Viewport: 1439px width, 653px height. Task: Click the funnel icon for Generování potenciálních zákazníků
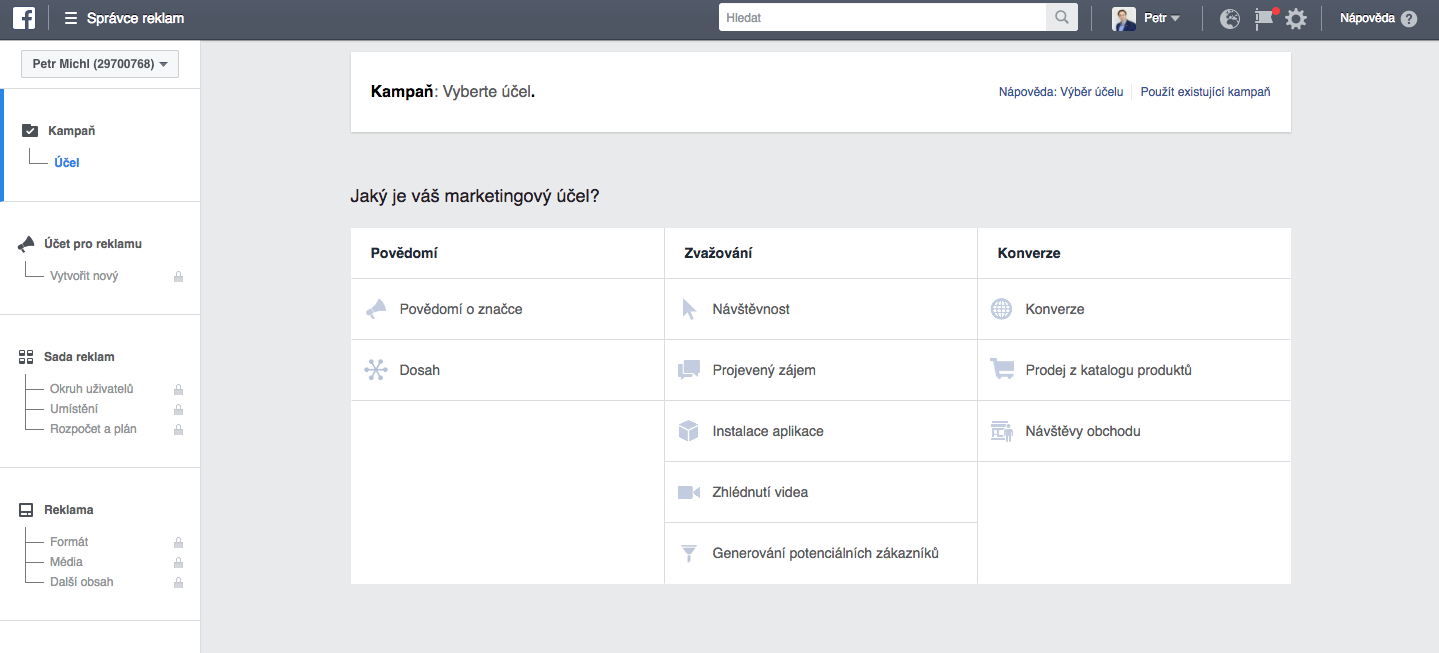pyautogui.click(x=688, y=553)
